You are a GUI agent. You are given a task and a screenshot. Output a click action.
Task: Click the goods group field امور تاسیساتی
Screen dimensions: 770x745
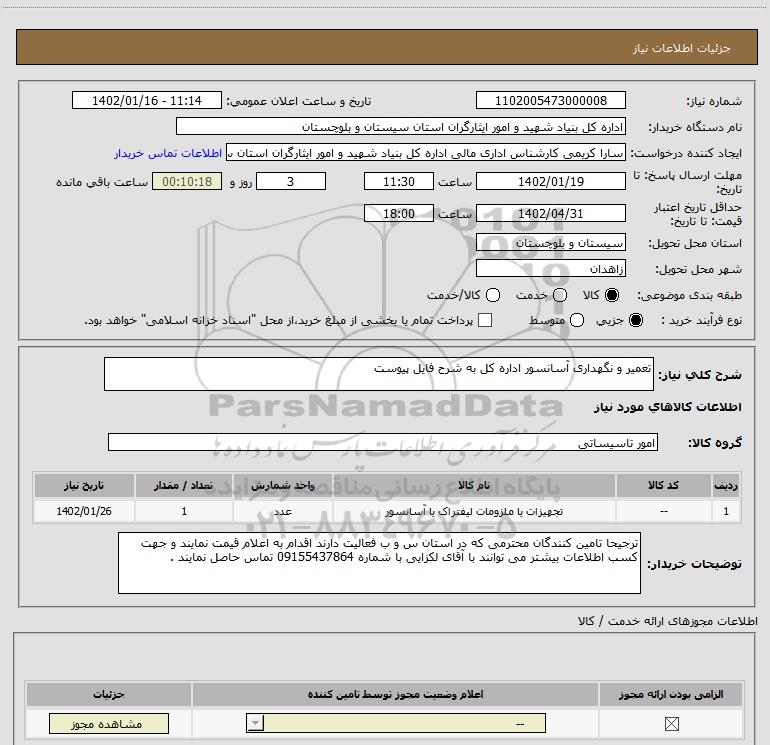point(383,442)
